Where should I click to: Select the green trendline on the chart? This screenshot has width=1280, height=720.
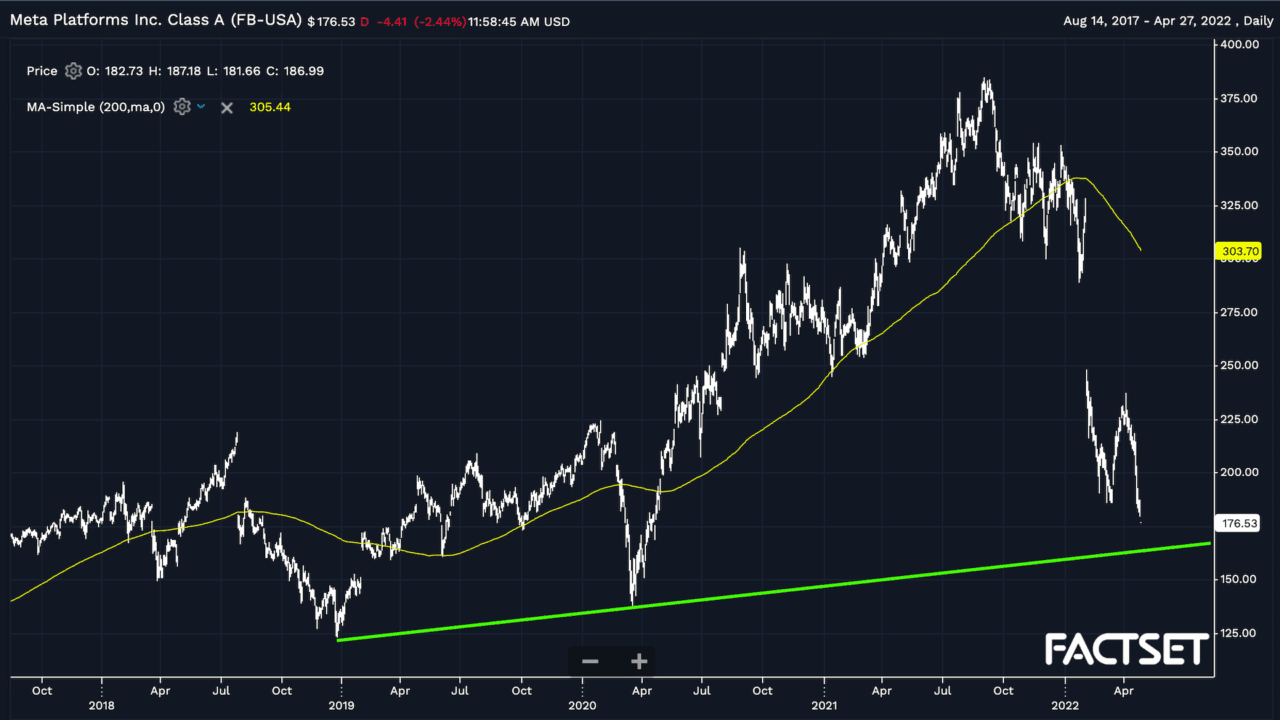coord(800,586)
